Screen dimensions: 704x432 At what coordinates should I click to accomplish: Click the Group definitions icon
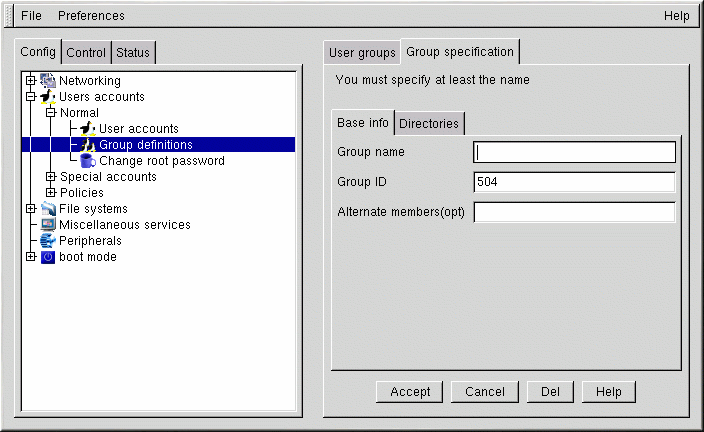pos(88,145)
